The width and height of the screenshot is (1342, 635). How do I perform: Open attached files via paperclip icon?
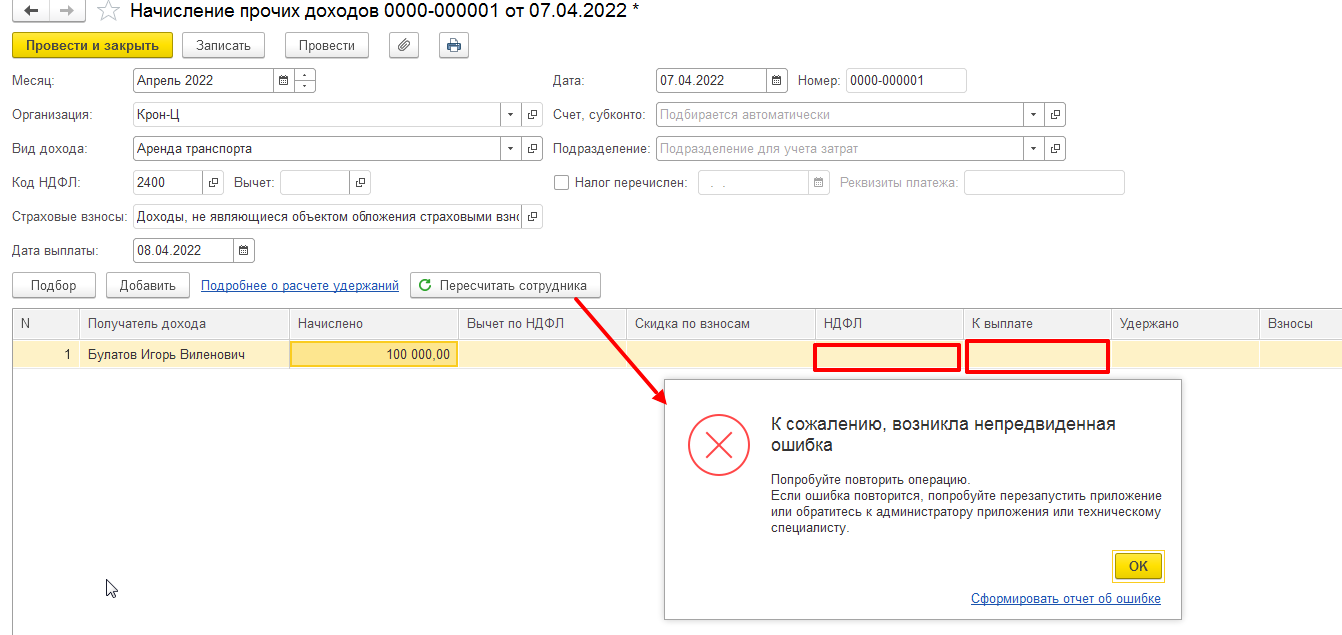(x=403, y=45)
